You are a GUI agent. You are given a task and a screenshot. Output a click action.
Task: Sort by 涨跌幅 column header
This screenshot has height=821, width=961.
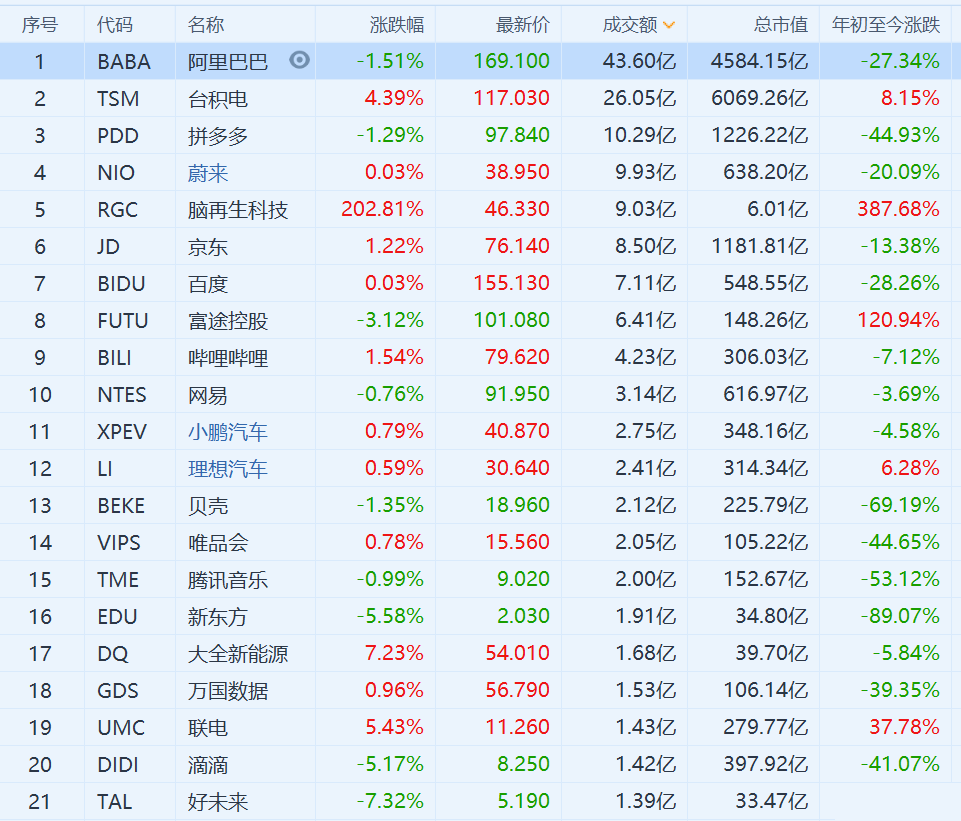point(396,25)
